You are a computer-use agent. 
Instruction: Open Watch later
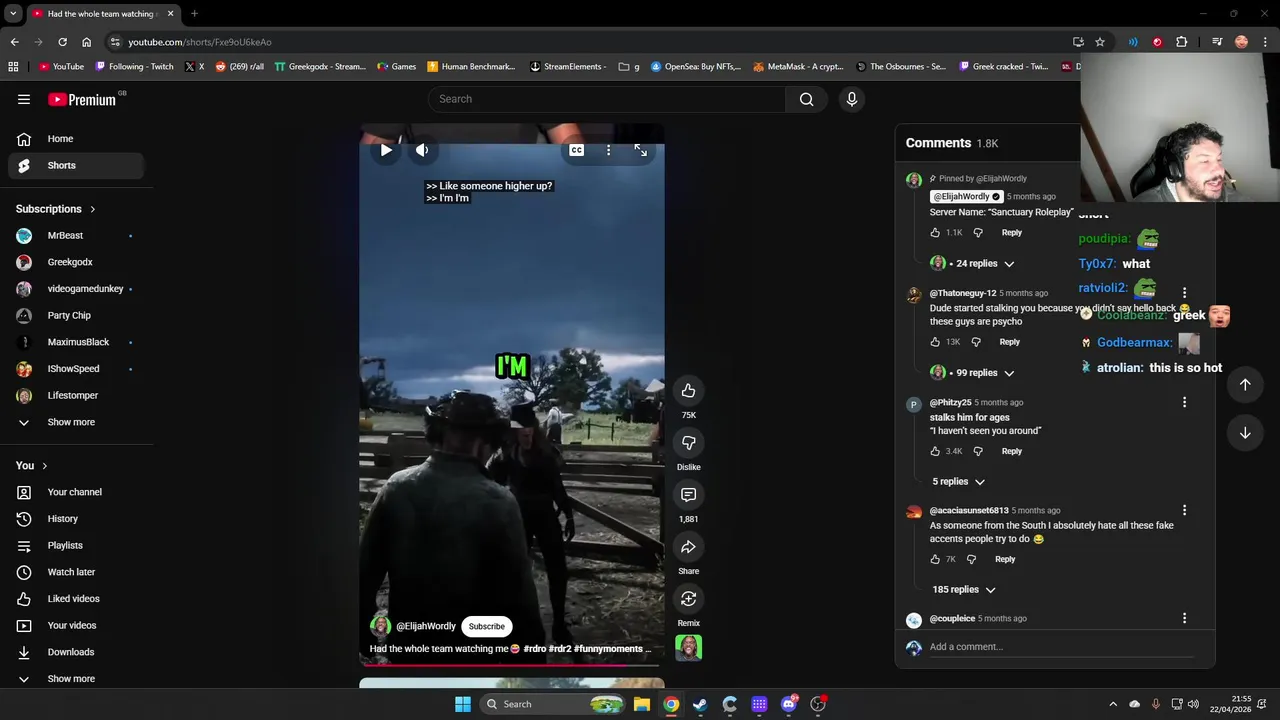[76, 572]
